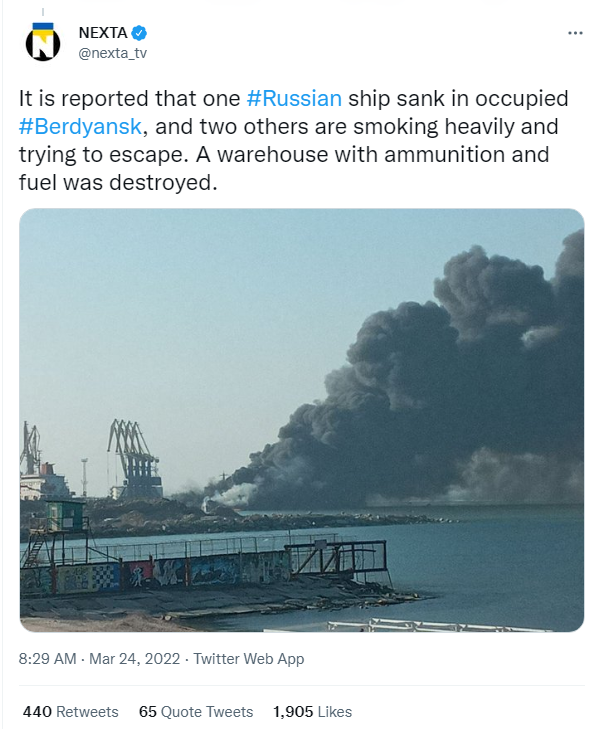This screenshot has height=729, width=600.
Task: Click the NEXTA profile avatar
Action: coord(41,41)
